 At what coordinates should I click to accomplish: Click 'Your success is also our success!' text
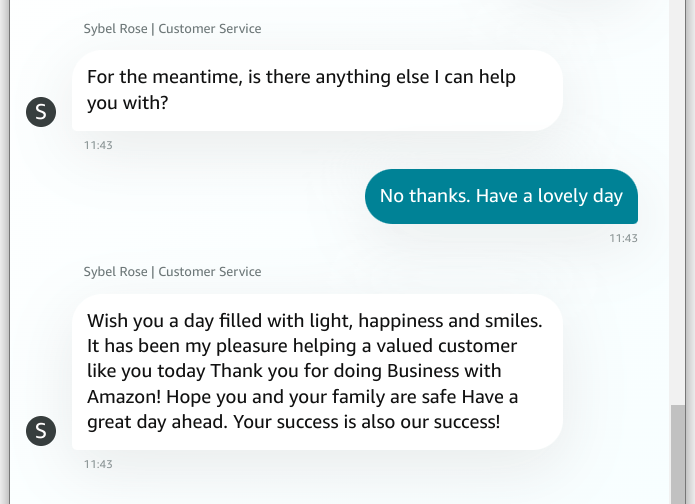(x=367, y=422)
